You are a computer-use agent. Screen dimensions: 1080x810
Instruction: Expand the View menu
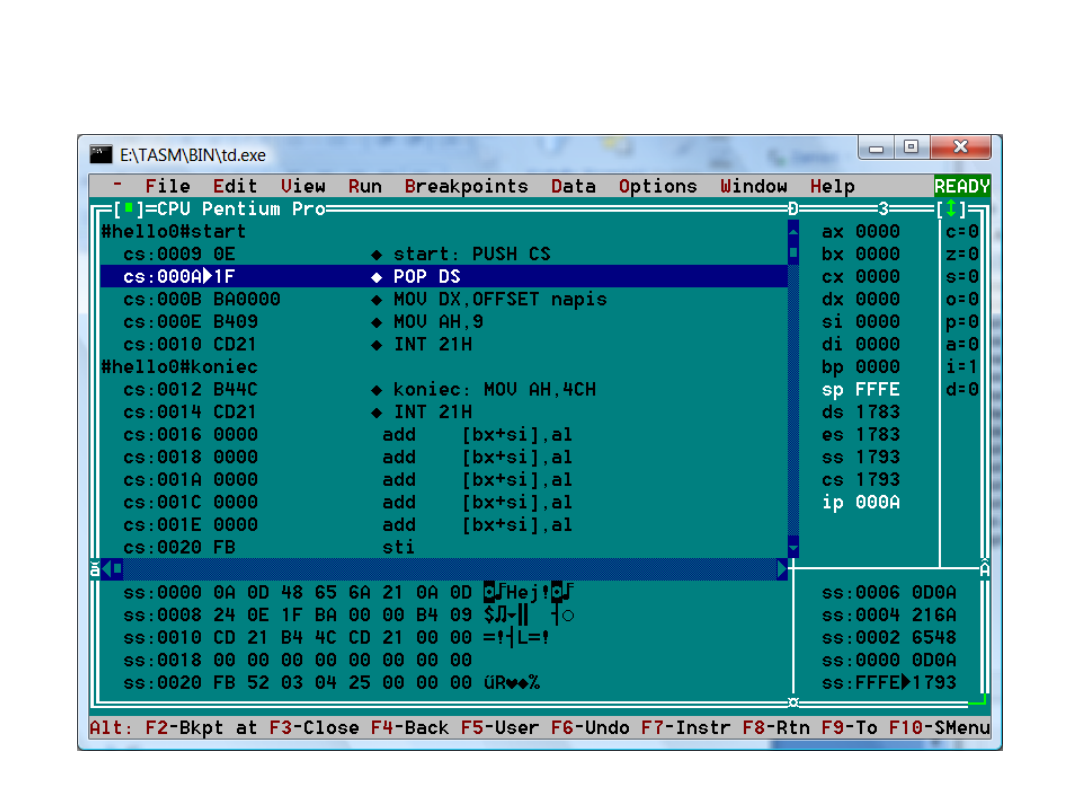(x=303, y=186)
